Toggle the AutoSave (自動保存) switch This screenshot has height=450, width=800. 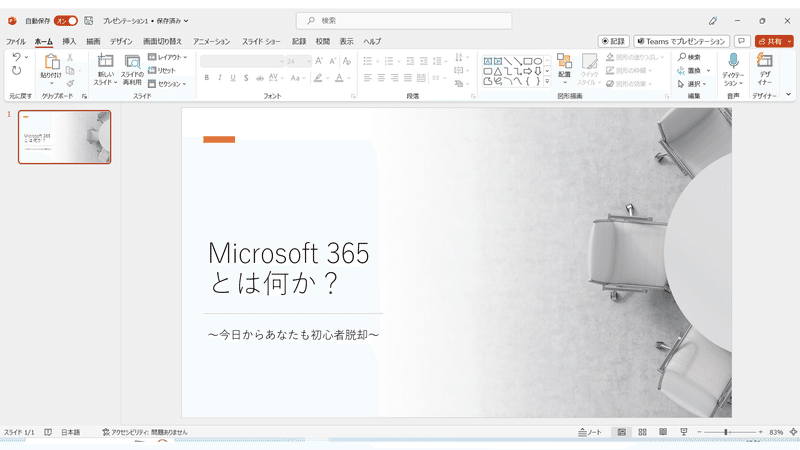pyautogui.click(x=66, y=20)
